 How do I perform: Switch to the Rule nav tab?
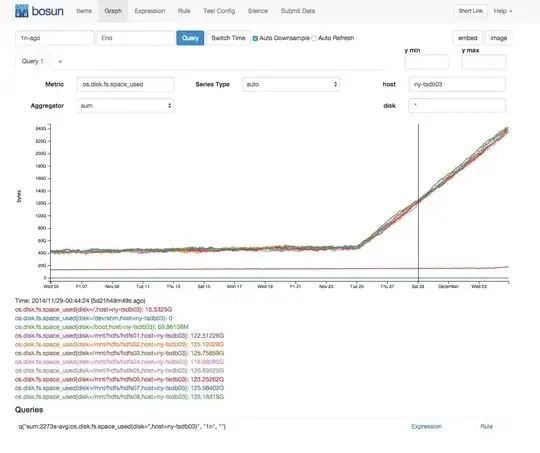pyautogui.click(x=184, y=11)
